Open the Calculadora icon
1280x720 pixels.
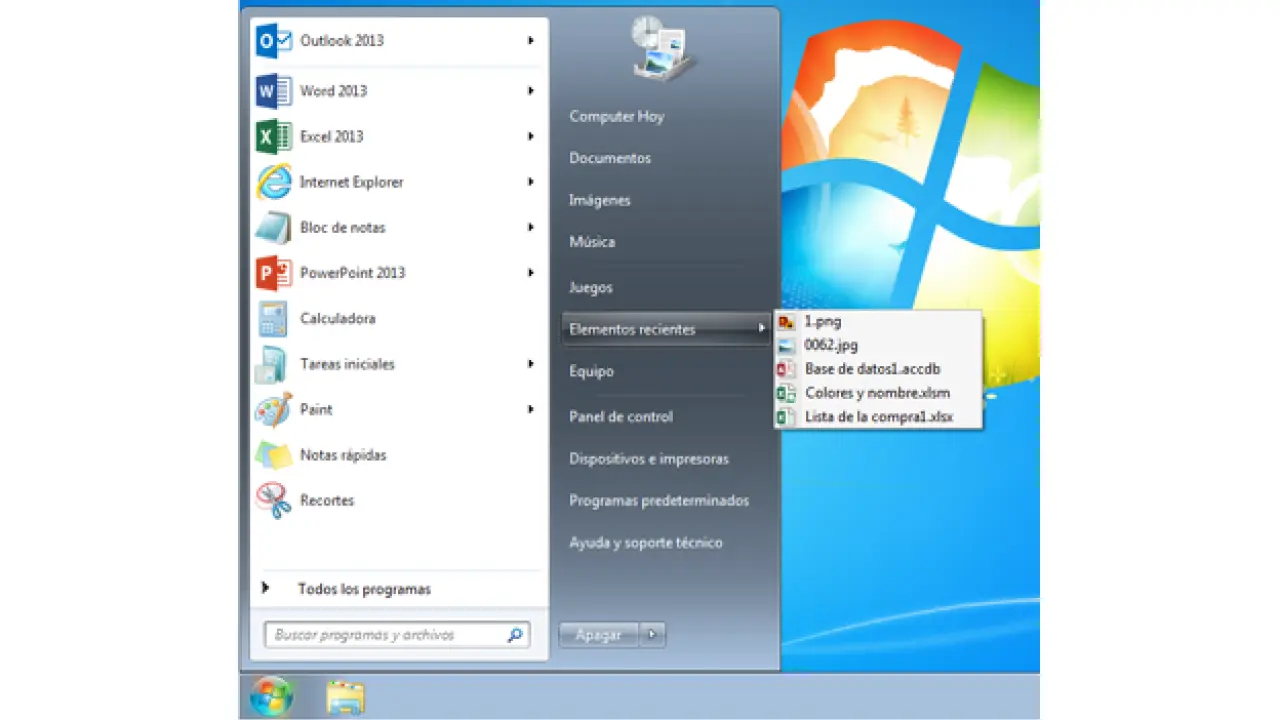273,319
